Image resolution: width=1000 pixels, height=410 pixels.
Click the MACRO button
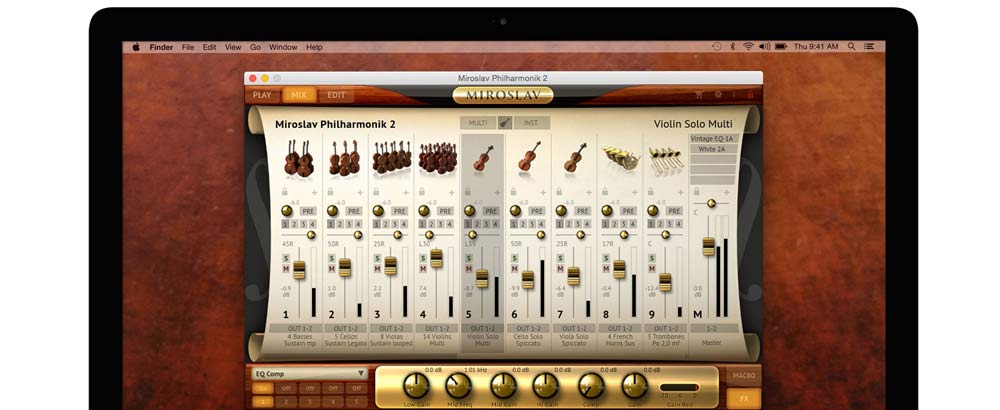(x=744, y=375)
